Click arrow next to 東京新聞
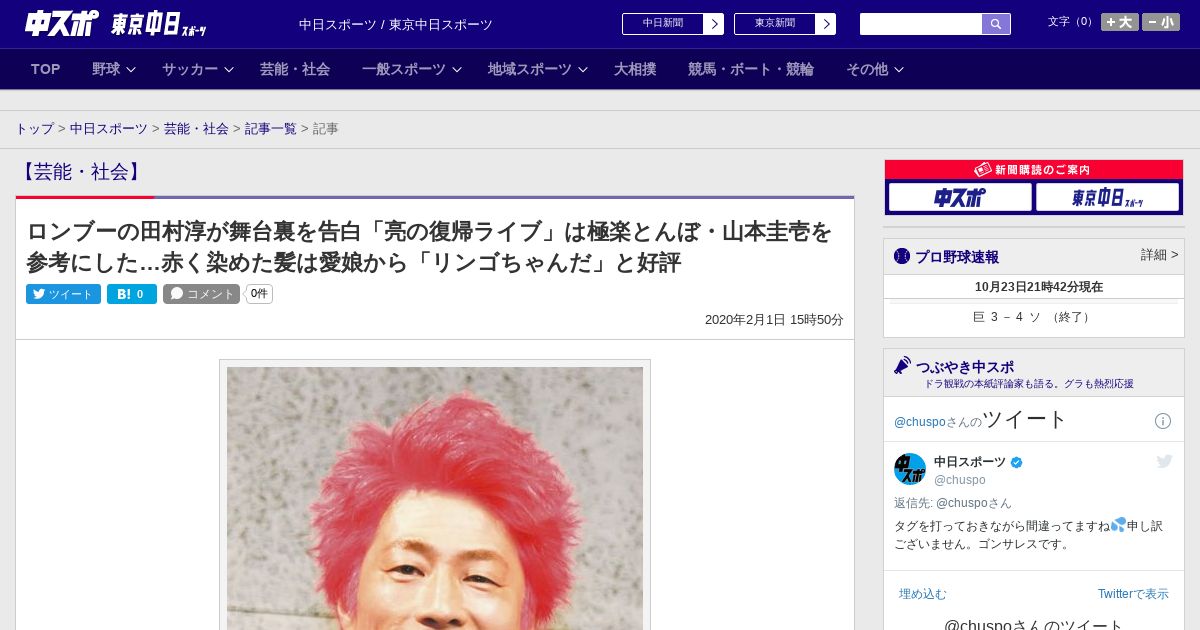Image resolution: width=1200 pixels, height=630 pixels. (x=826, y=24)
